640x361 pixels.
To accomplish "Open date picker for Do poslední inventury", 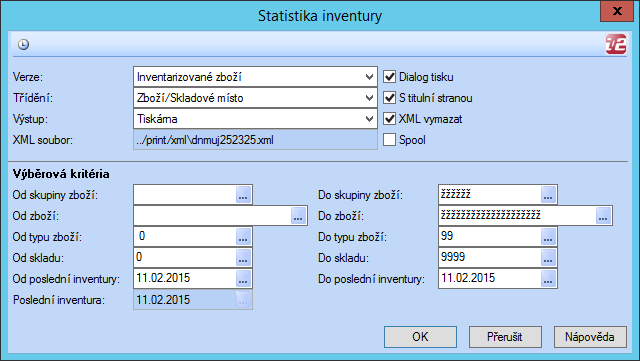I will point(548,279).
